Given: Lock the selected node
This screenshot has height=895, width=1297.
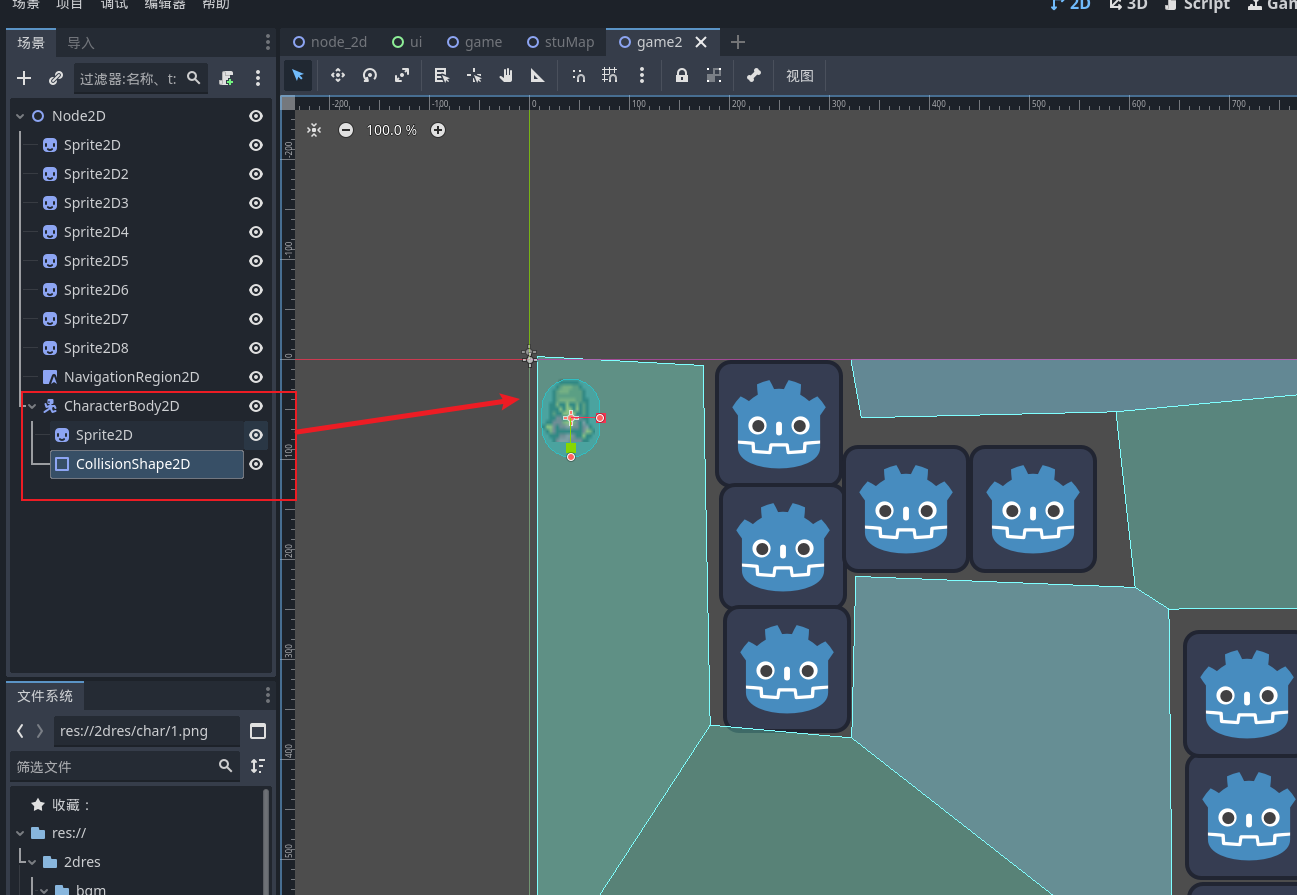Looking at the screenshot, I should [x=682, y=75].
